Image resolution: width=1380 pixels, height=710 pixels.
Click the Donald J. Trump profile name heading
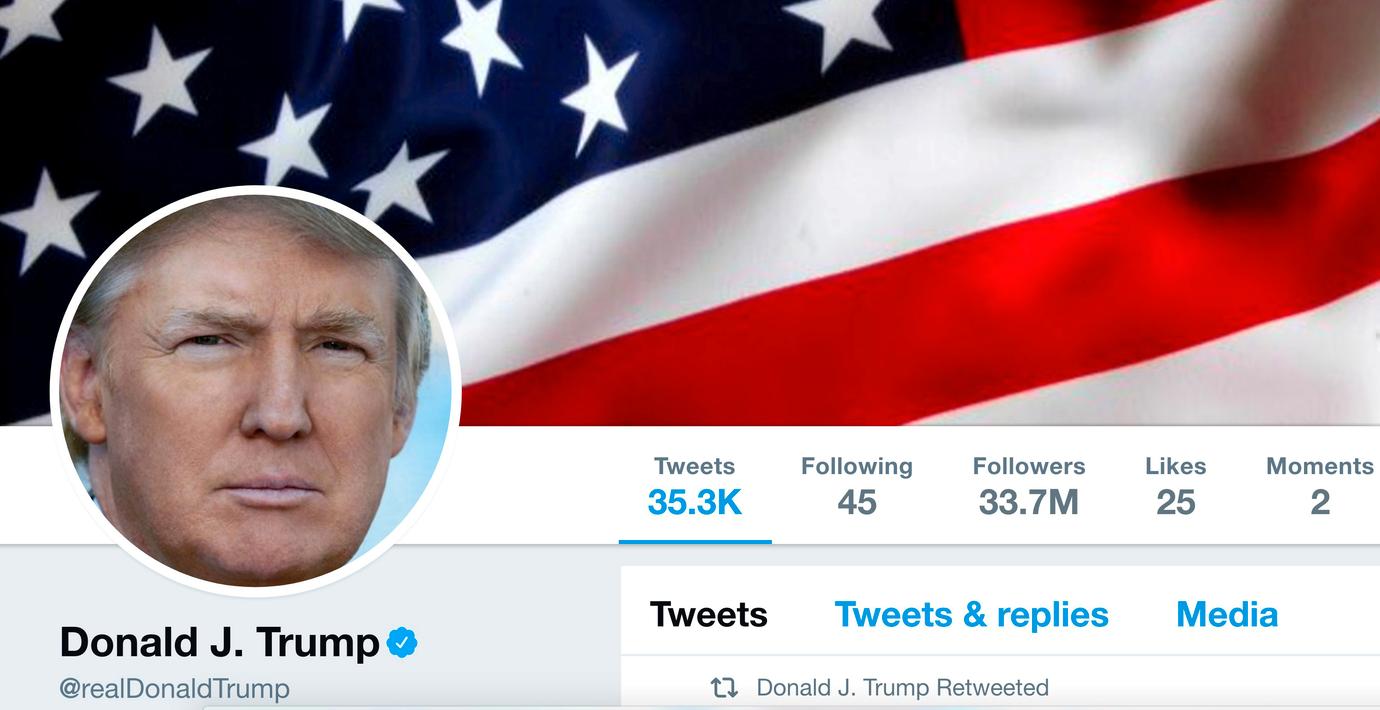220,642
